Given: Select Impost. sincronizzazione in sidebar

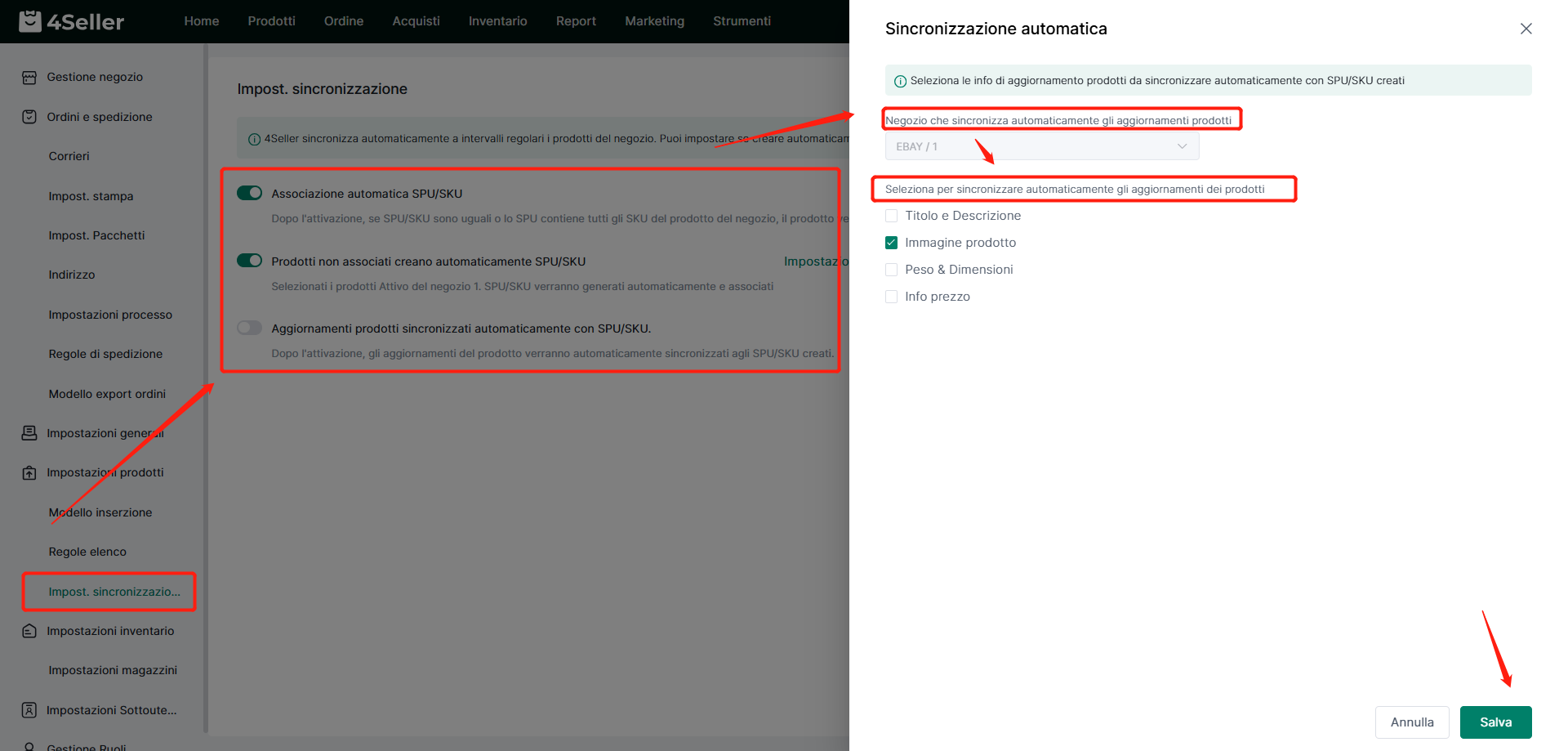Looking at the screenshot, I should click(x=114, y=592).
